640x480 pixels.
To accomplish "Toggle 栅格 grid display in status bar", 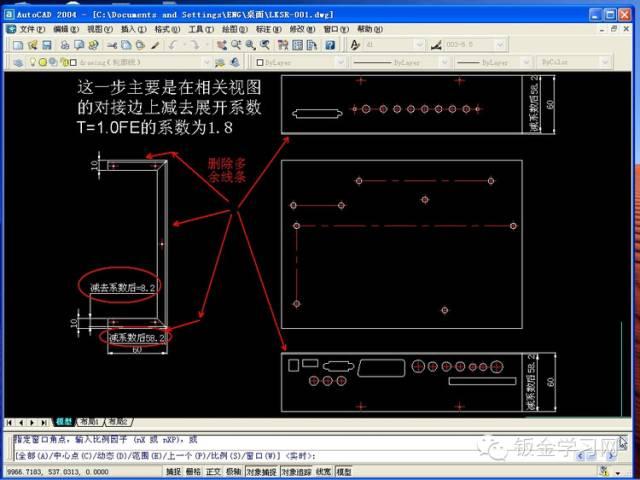I will [193, 471].
